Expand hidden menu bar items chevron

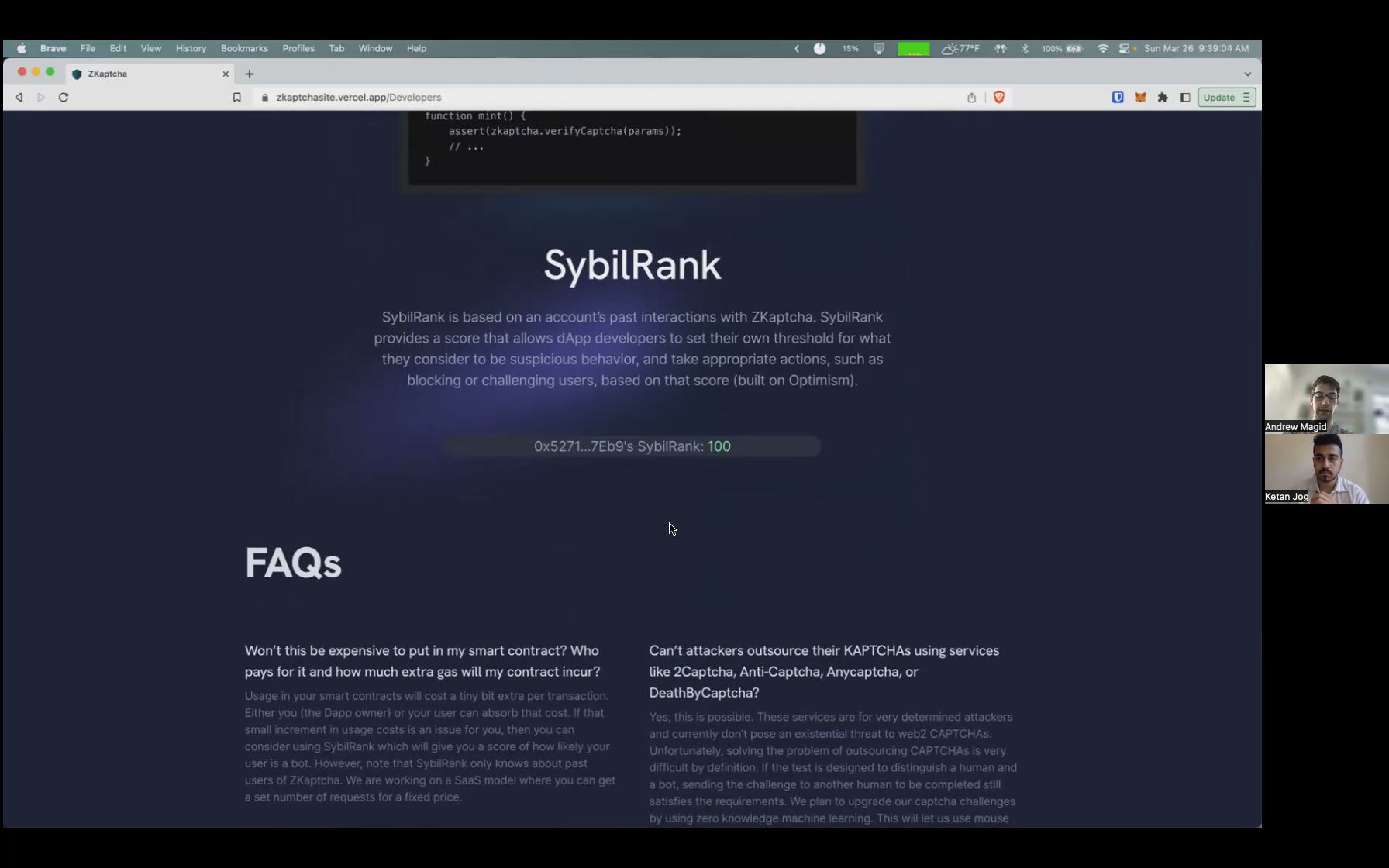[x=797, y=48]
